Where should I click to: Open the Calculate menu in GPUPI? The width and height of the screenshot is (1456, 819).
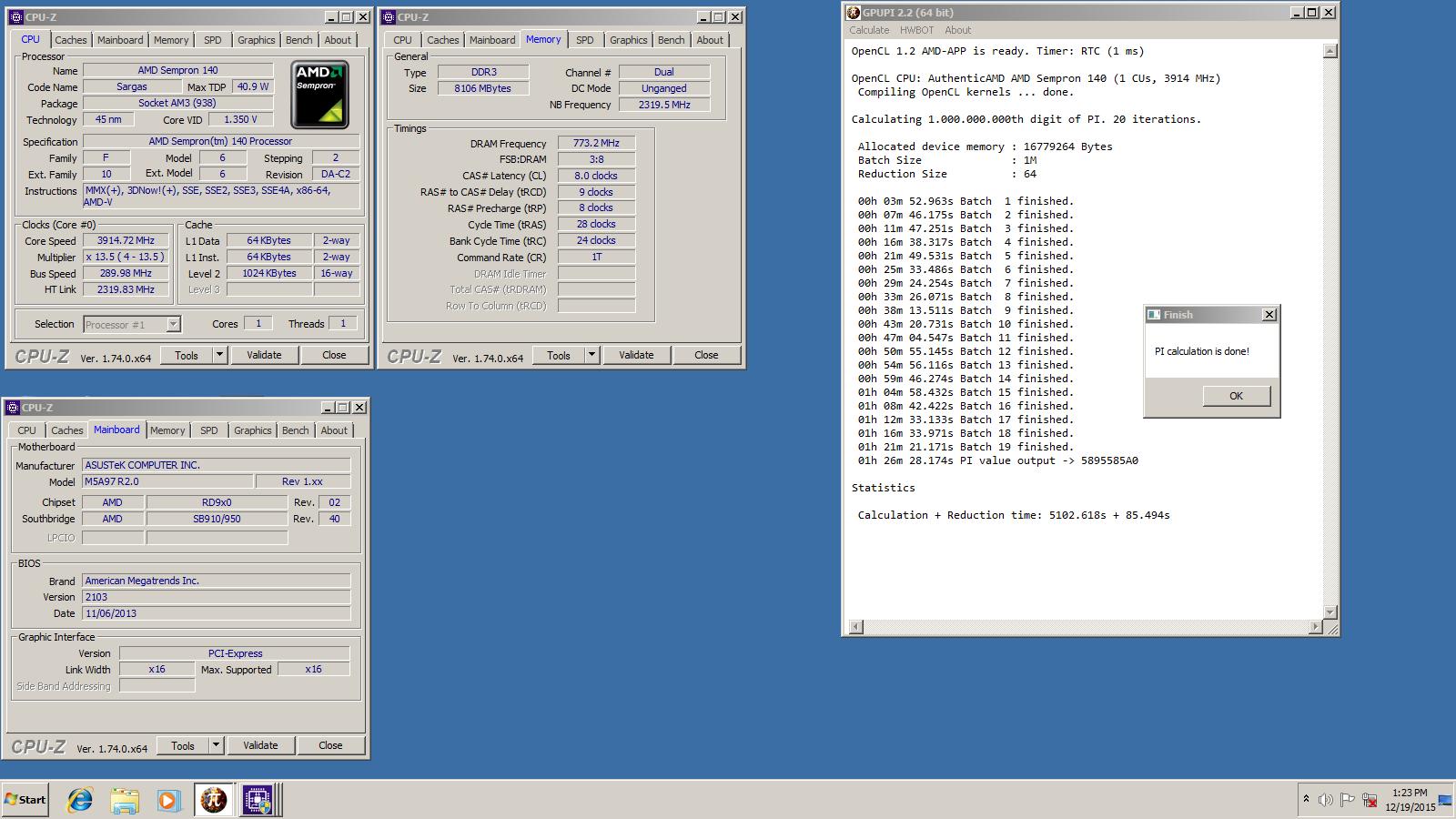(869, 30)
